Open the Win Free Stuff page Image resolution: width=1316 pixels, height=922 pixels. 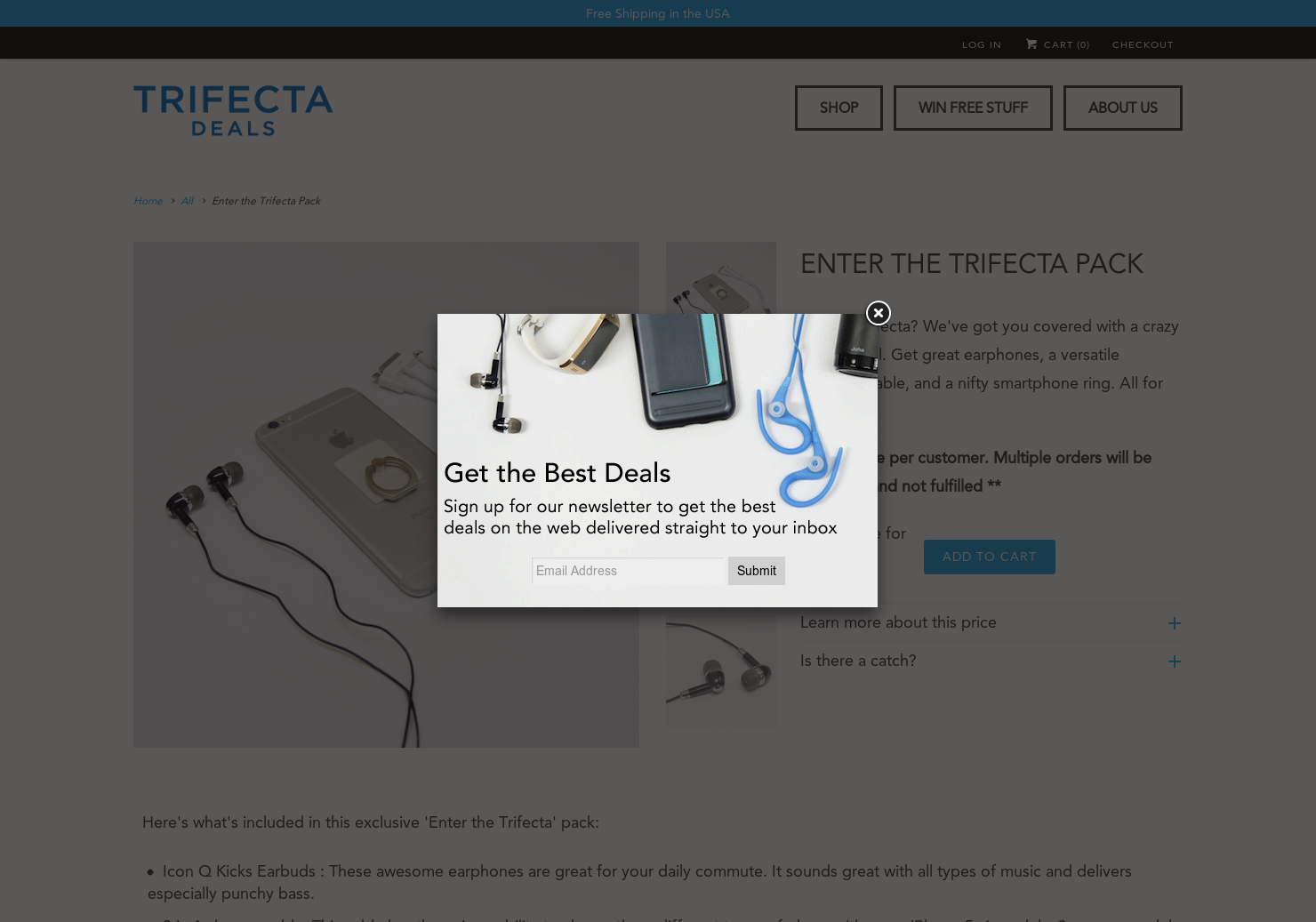click(x=973, y=108)
